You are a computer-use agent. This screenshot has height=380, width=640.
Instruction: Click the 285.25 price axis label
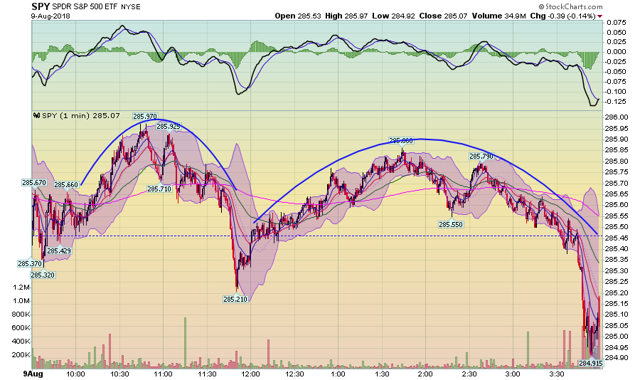click(x=617, y=282)
